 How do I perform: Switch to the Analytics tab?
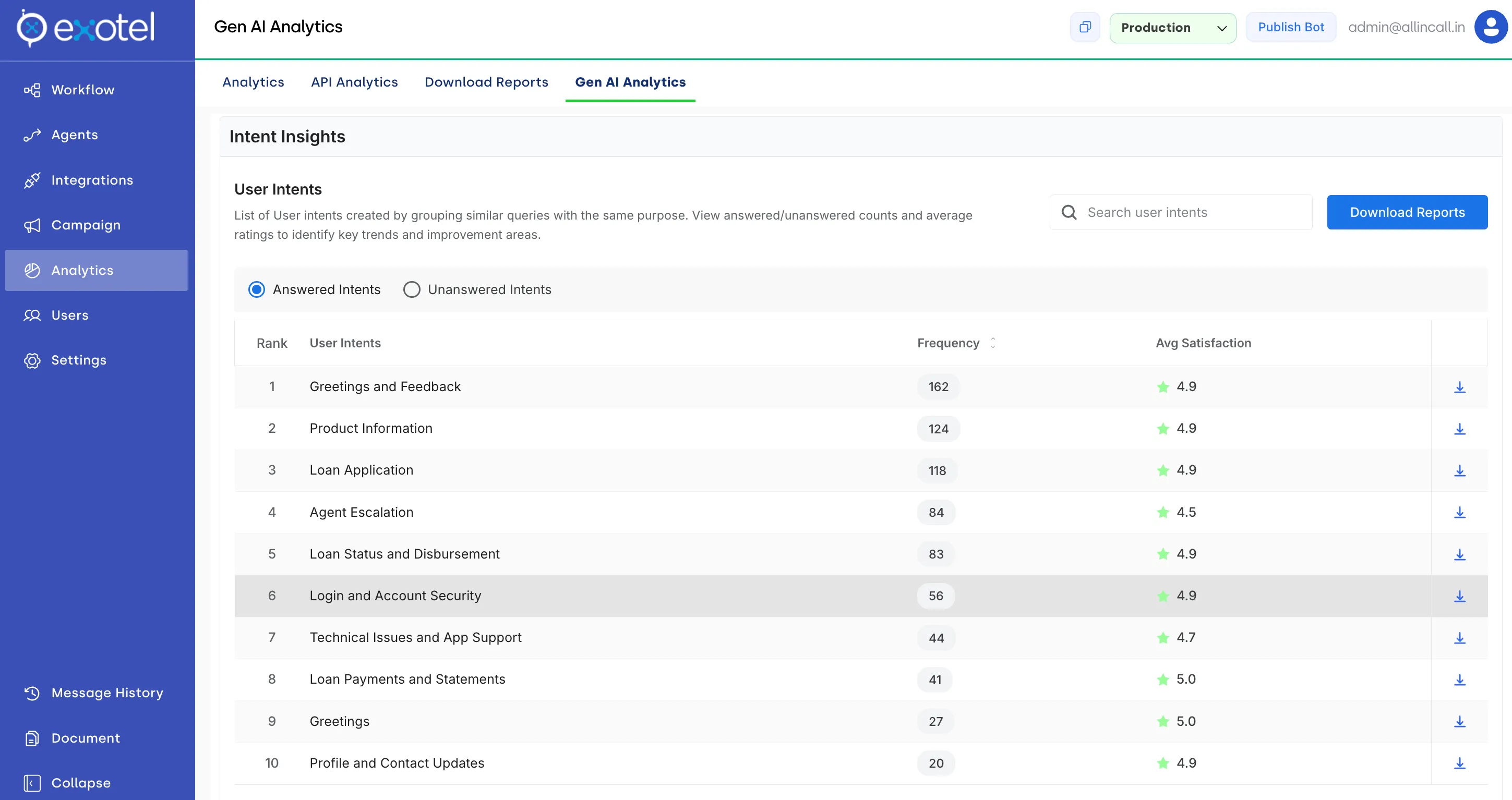(x=253, y=82)
